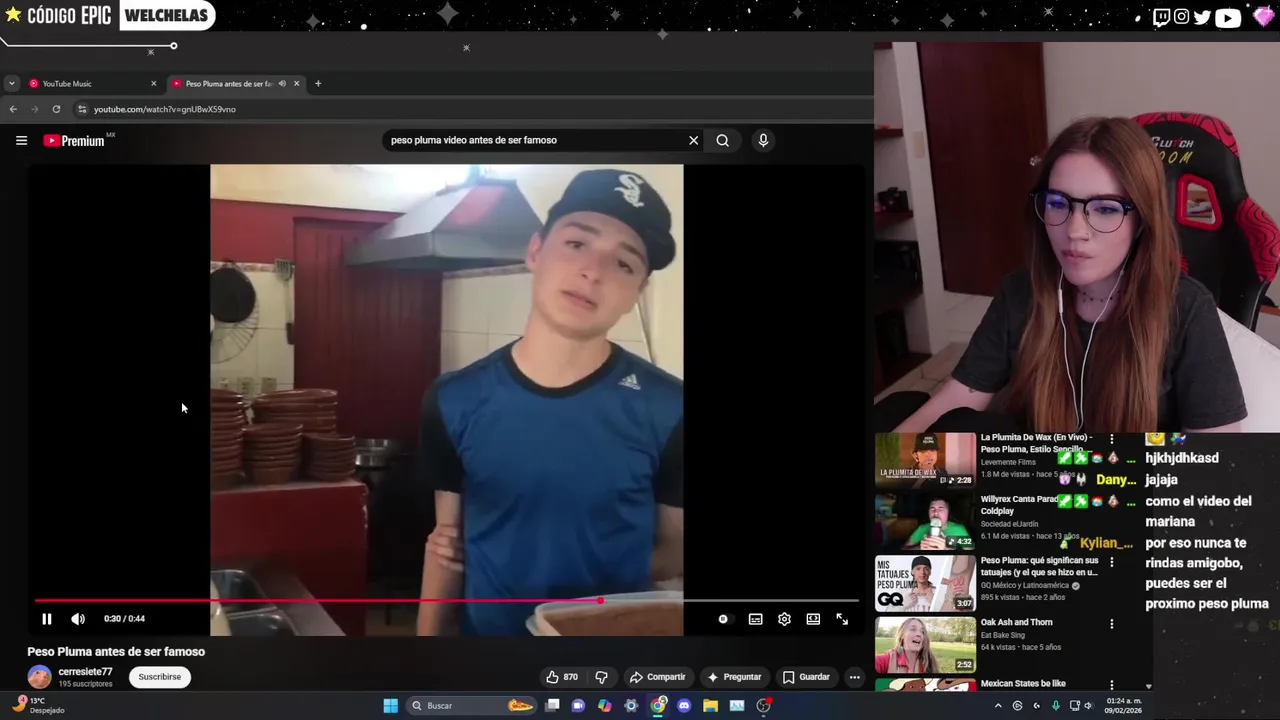Click the browser address bar URL

(x=165, y=109)
